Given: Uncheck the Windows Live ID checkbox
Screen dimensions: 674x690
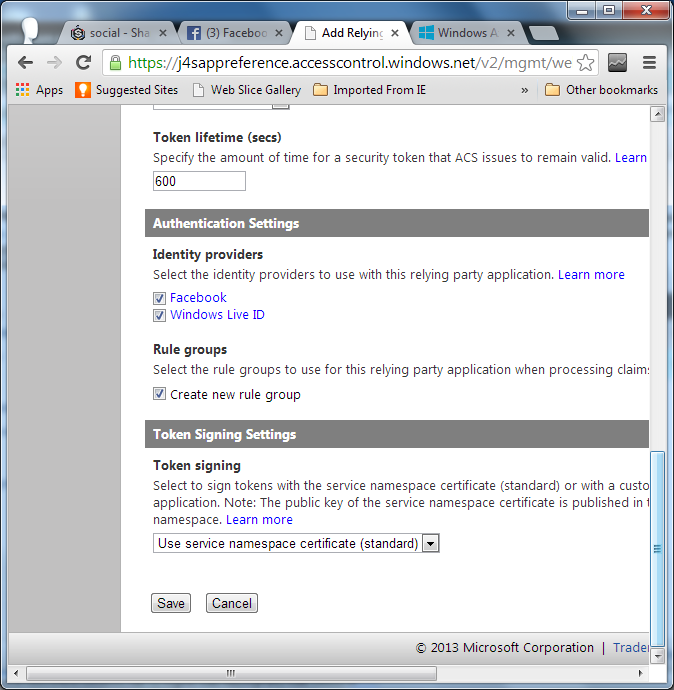Looking at the screenshot, I should click(159, 316).
